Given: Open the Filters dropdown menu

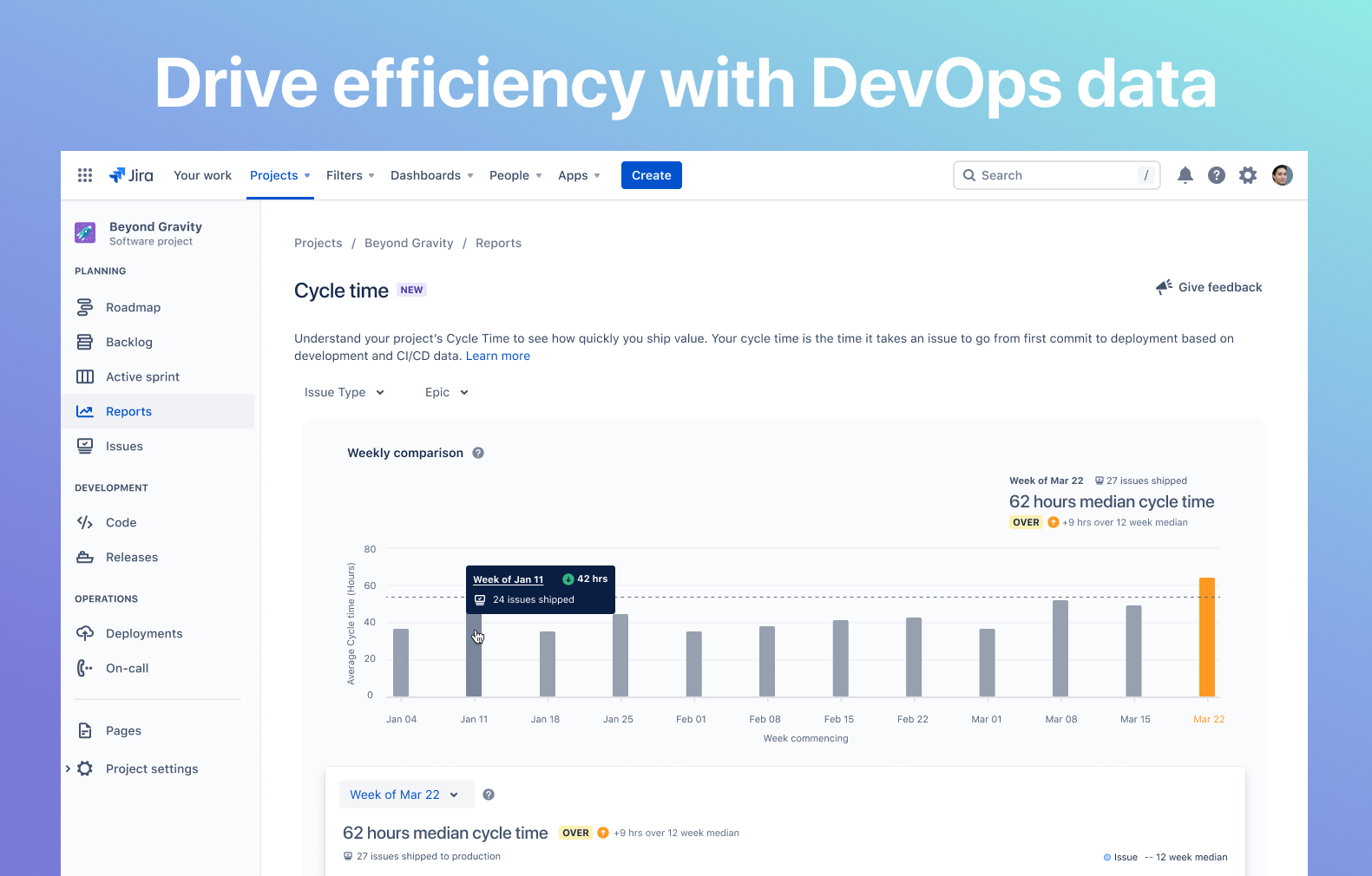Looking at the screenshot, I should [351, 175].
